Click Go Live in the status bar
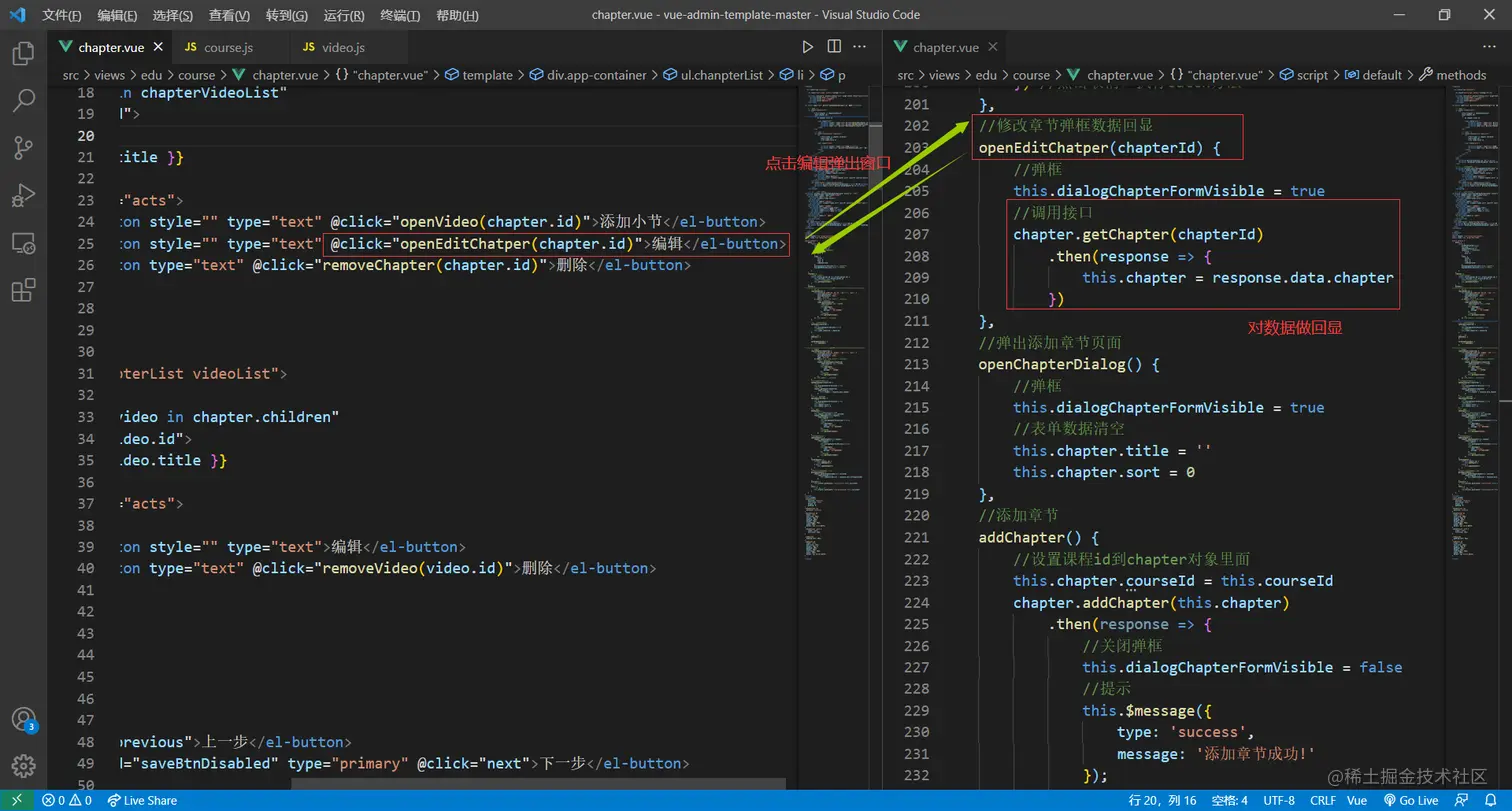The image size is (1512, 811). tap(1410, 800)
